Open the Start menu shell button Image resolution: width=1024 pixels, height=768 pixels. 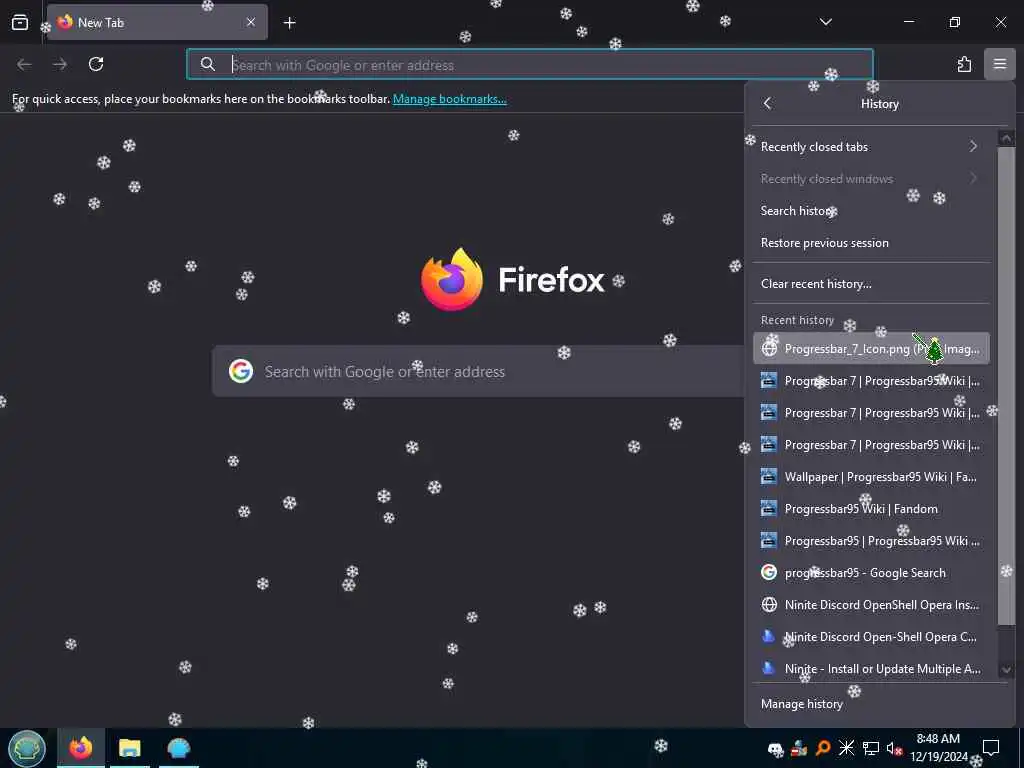[x=27, y=748]
